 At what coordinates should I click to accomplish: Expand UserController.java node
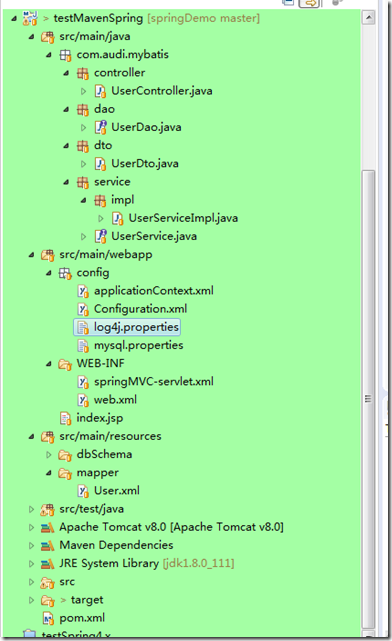[83, 91]
